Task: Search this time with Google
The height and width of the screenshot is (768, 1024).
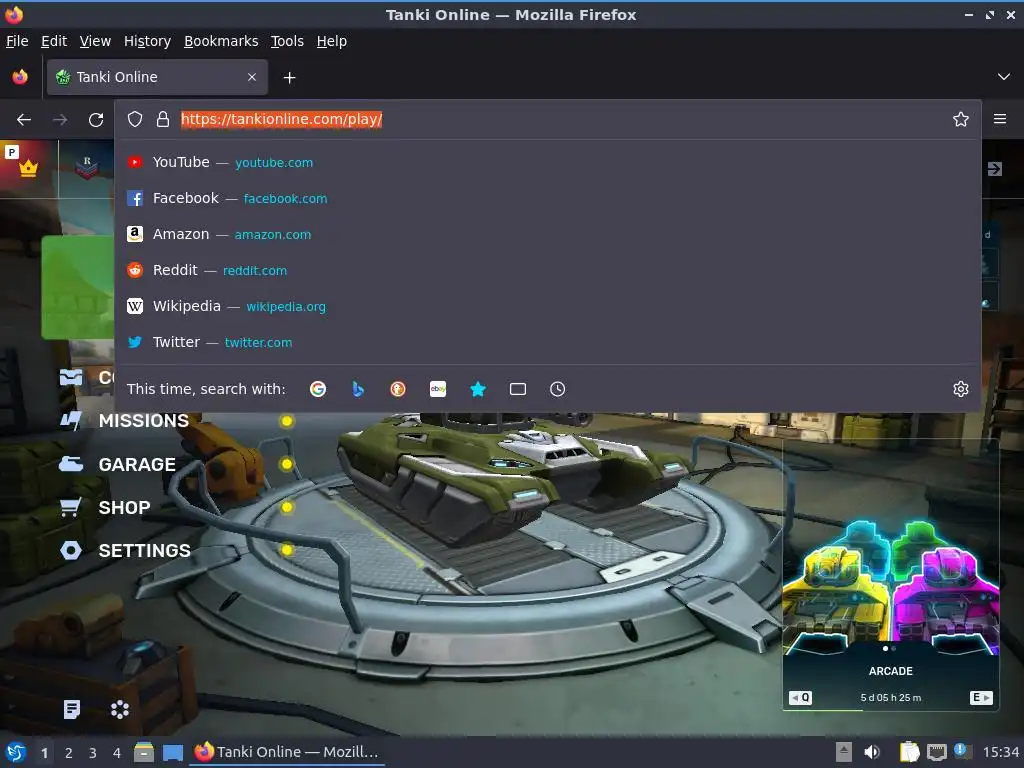Action: pos(318,389)
